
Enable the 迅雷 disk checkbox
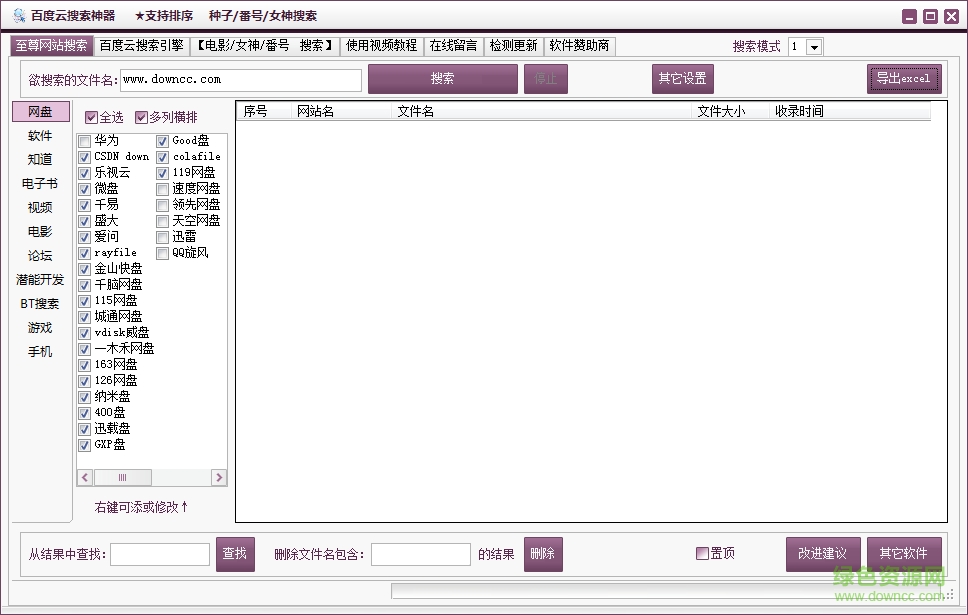(161, 236)
